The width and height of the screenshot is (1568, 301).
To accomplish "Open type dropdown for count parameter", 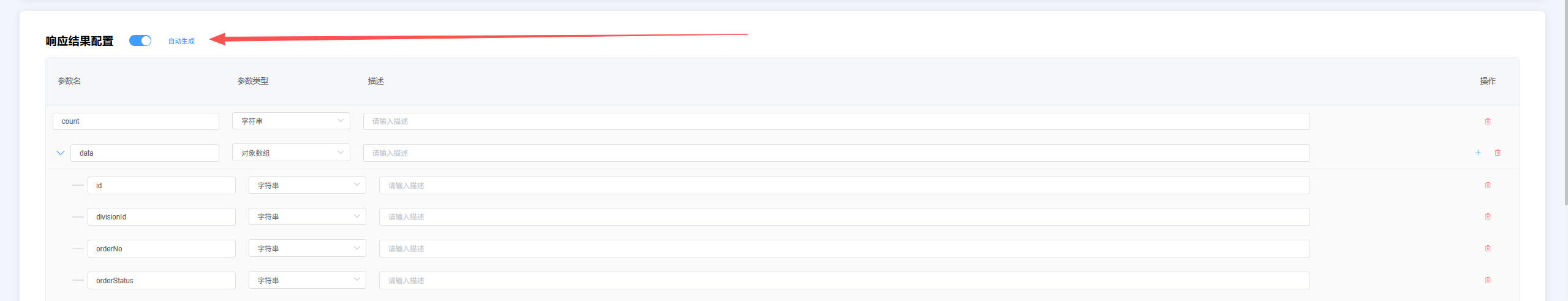I will [291, 121].
